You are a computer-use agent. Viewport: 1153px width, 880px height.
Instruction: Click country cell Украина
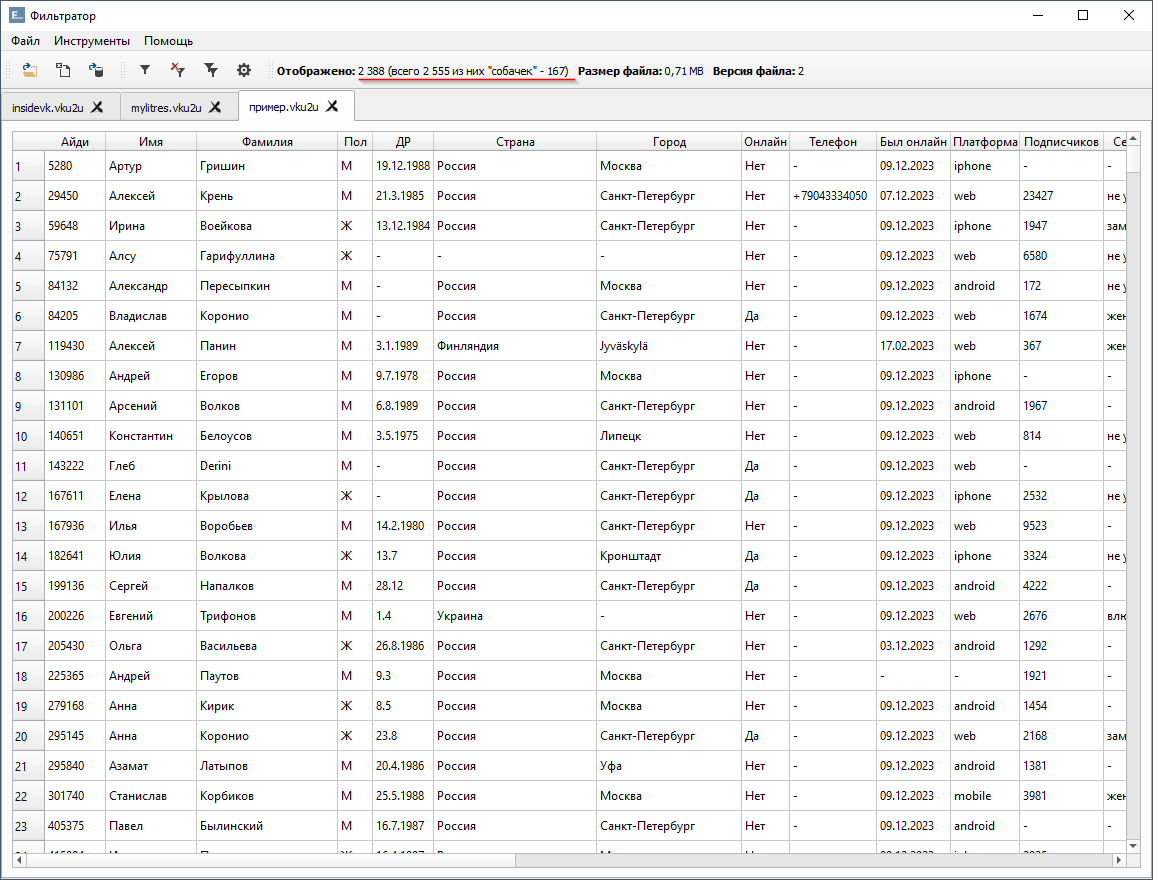515,616
